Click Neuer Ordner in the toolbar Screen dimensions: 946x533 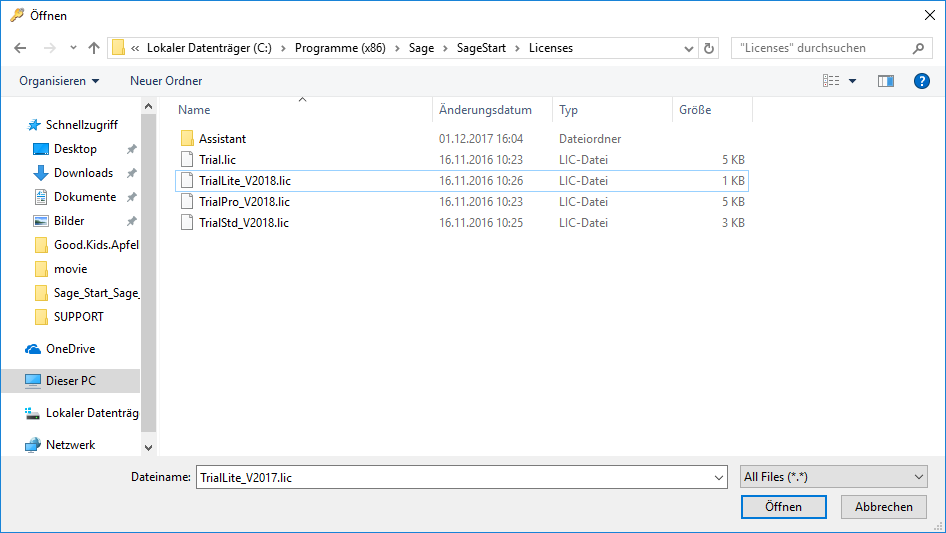point(166,81)
